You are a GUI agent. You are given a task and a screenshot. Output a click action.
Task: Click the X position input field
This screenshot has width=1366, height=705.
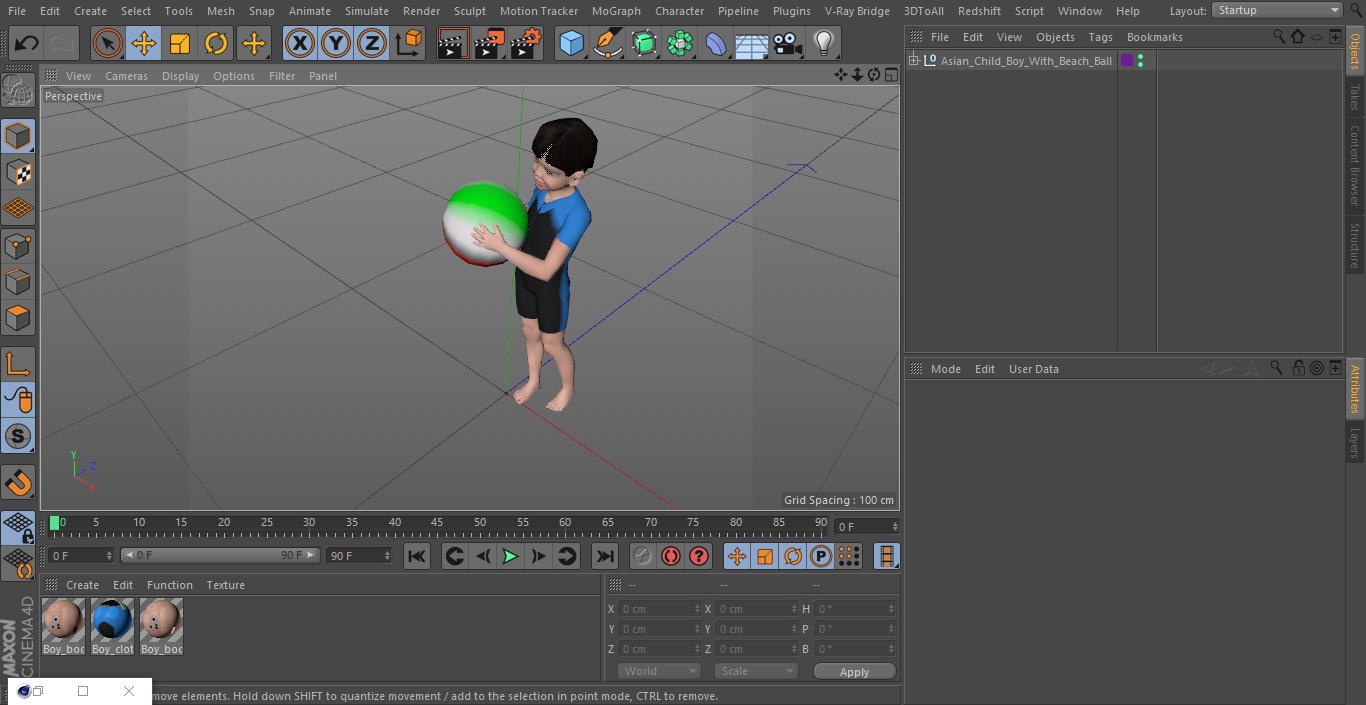click(660, 609)
